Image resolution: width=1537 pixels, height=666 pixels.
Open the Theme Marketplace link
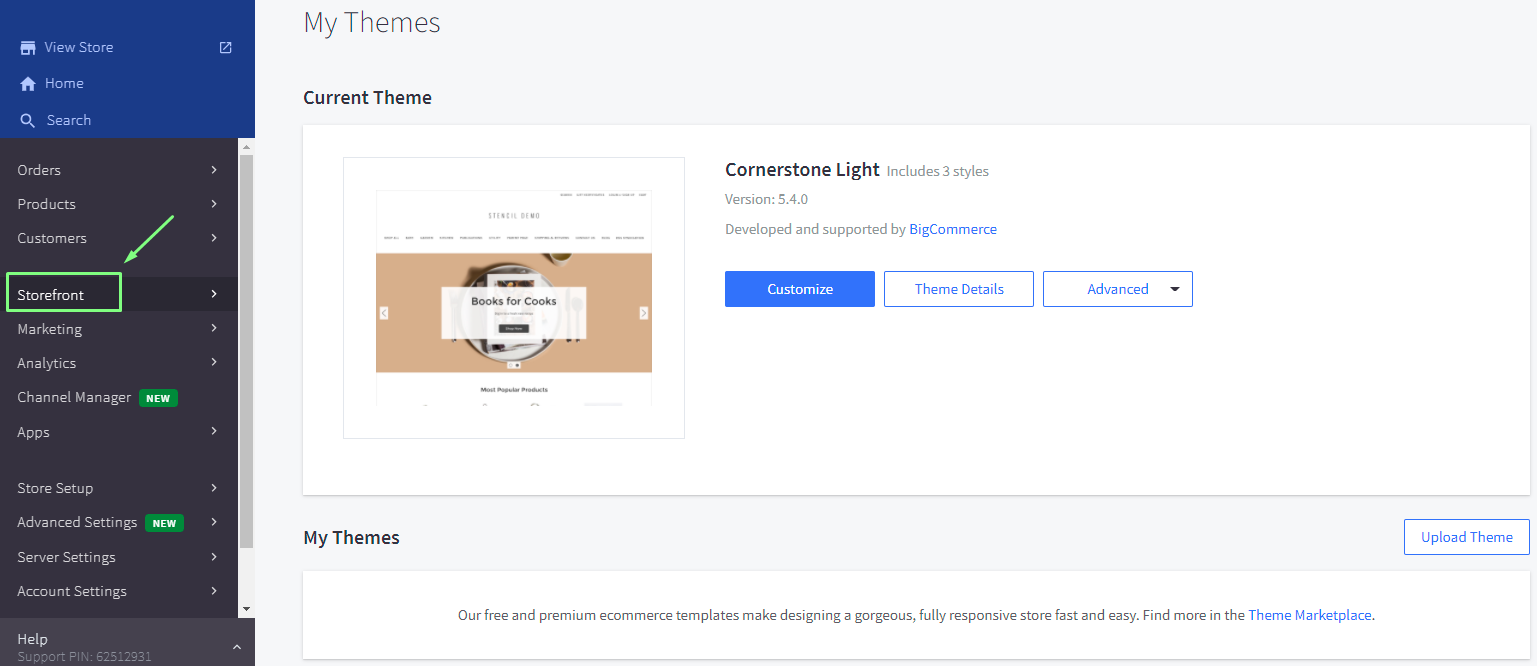tap(1310, 615)
